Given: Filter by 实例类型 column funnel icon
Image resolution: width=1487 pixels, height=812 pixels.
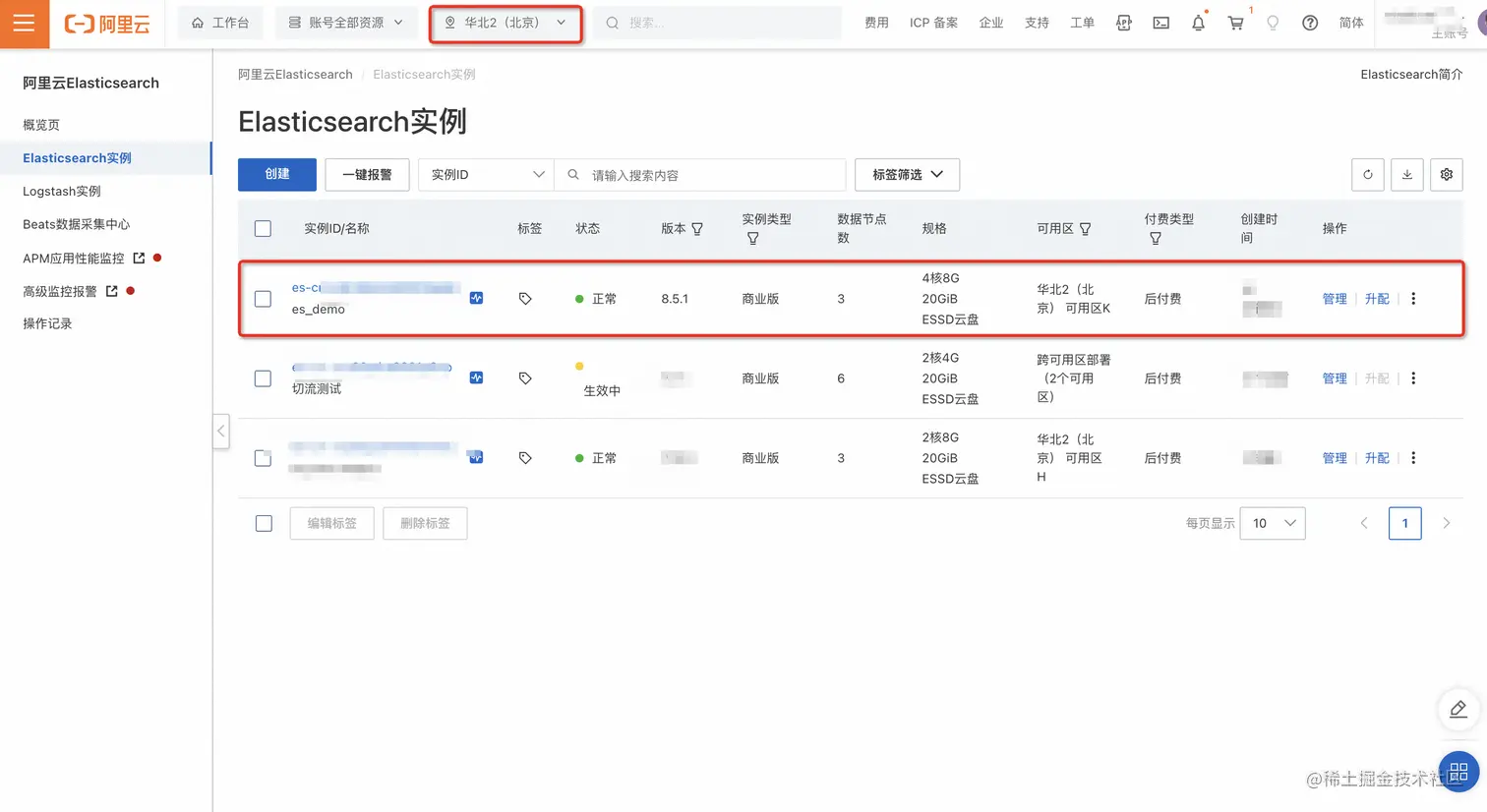Looking at the screenshot, I should pos(752,239).
